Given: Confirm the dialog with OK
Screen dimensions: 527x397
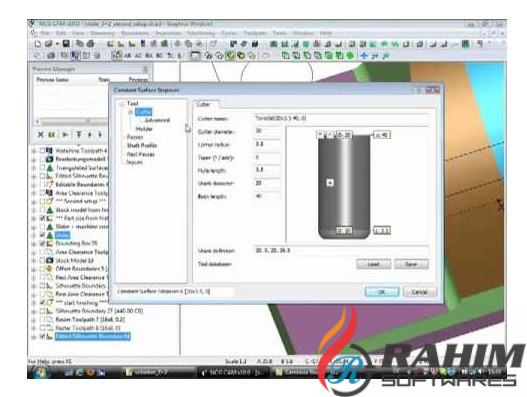Looking at the screenshot, I should point(382,292).
